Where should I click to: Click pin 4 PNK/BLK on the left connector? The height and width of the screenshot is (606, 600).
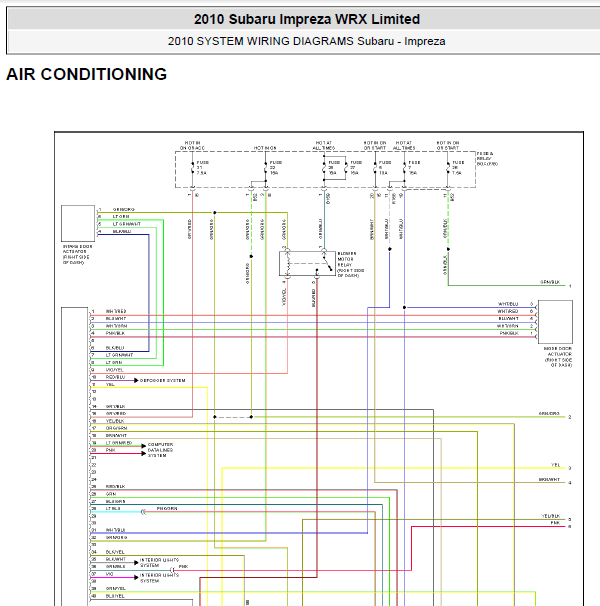pyautogui.click(x=115, y=333)
